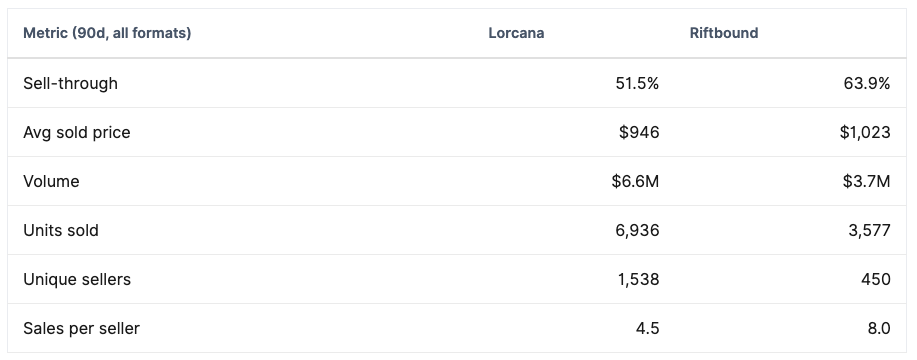Click Lorcana's $6.6M volume cell
The width and height of the screenshot is (917, 360).
(x=636, y=182)
